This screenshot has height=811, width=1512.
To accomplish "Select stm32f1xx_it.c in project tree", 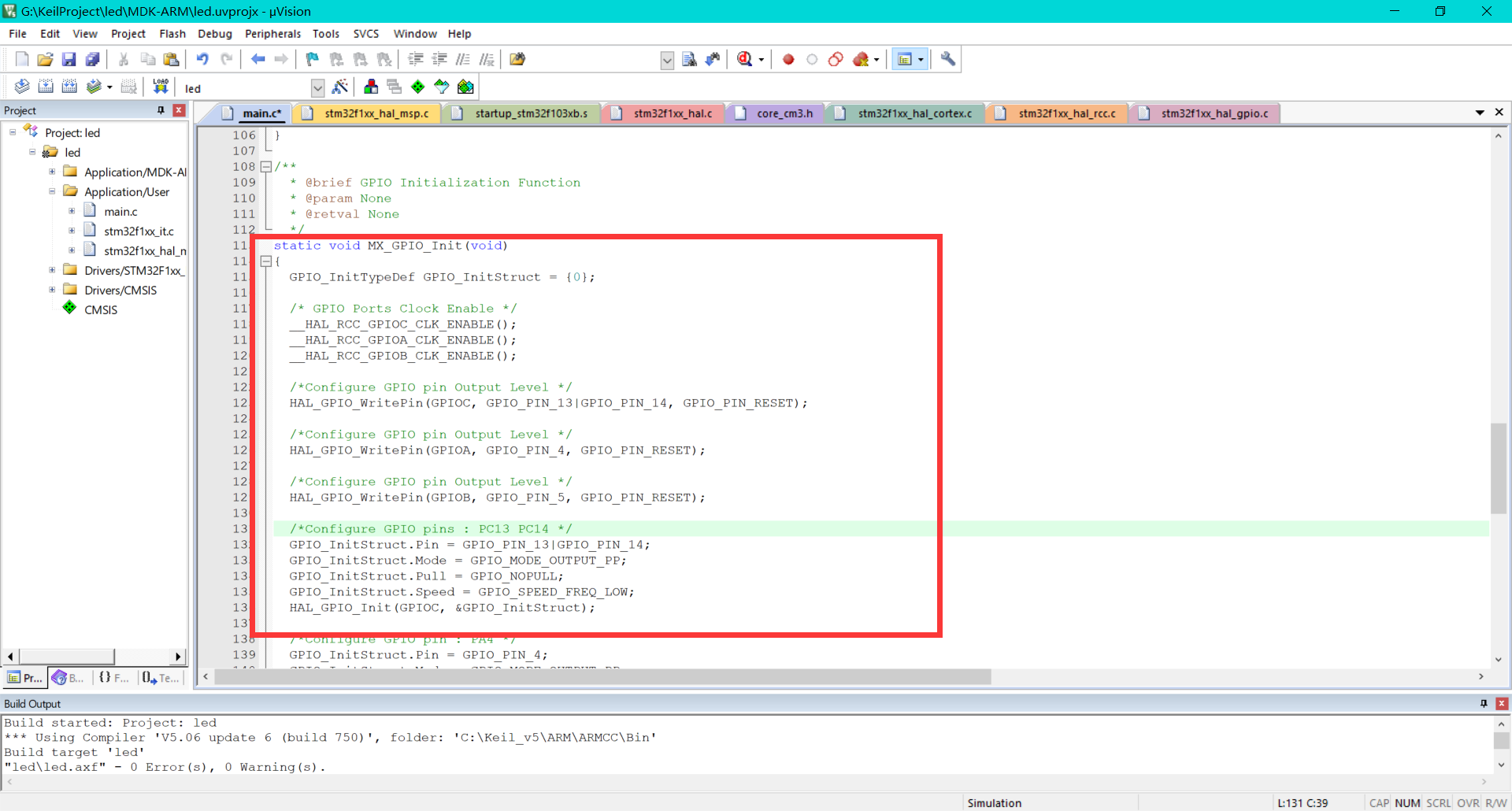I will point(139,231).
